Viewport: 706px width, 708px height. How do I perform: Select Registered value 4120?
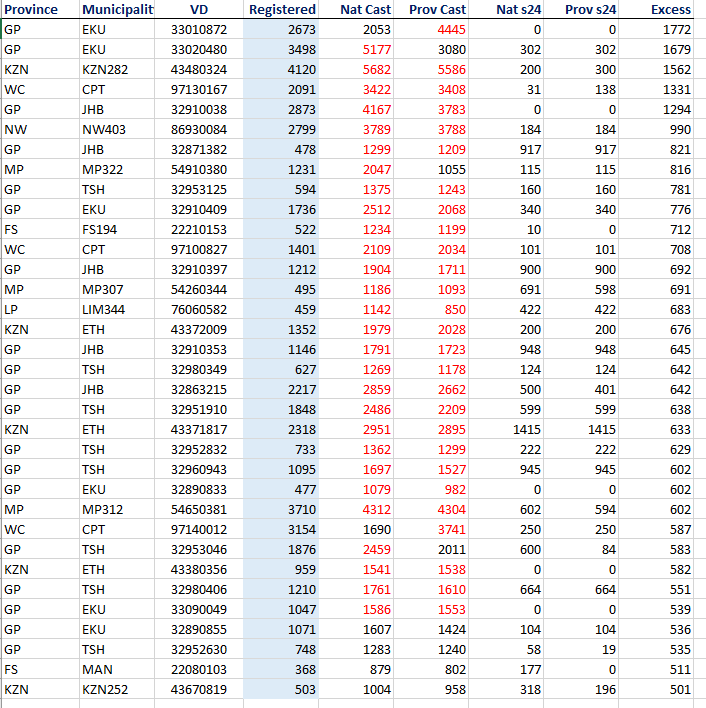click(x=302, y=70)
